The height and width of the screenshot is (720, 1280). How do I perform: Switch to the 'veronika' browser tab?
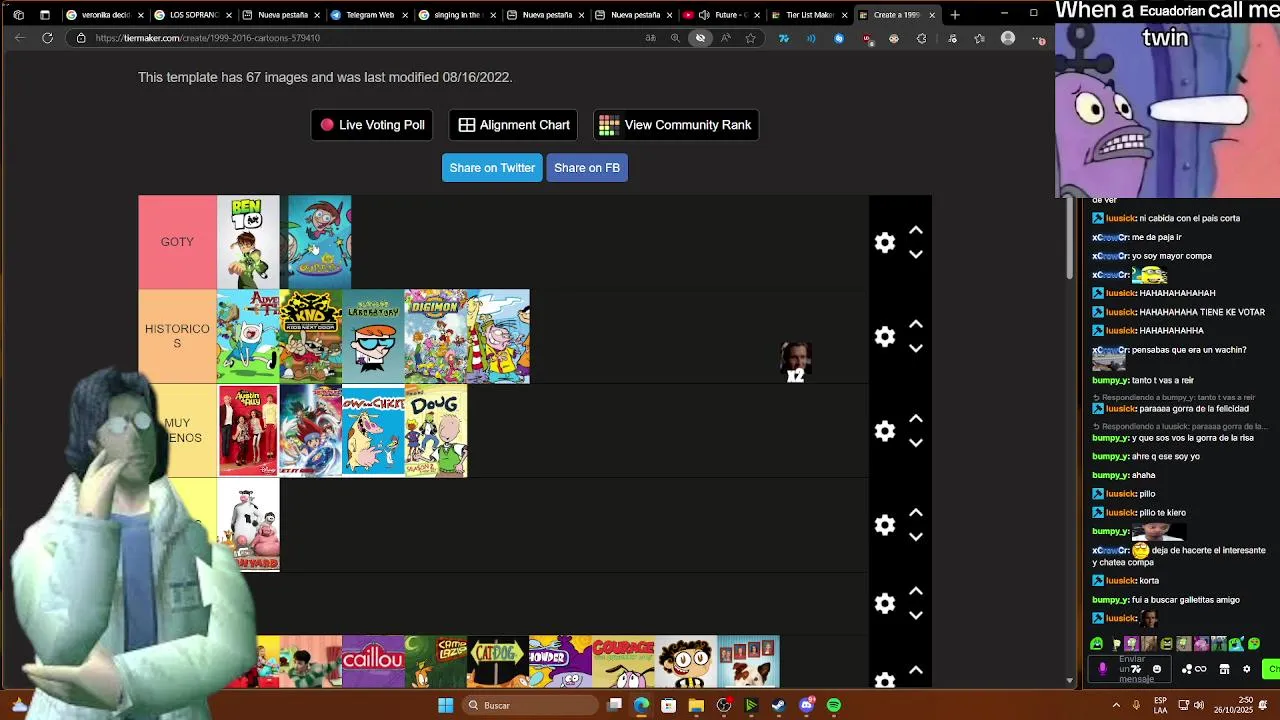coord(105,15)
